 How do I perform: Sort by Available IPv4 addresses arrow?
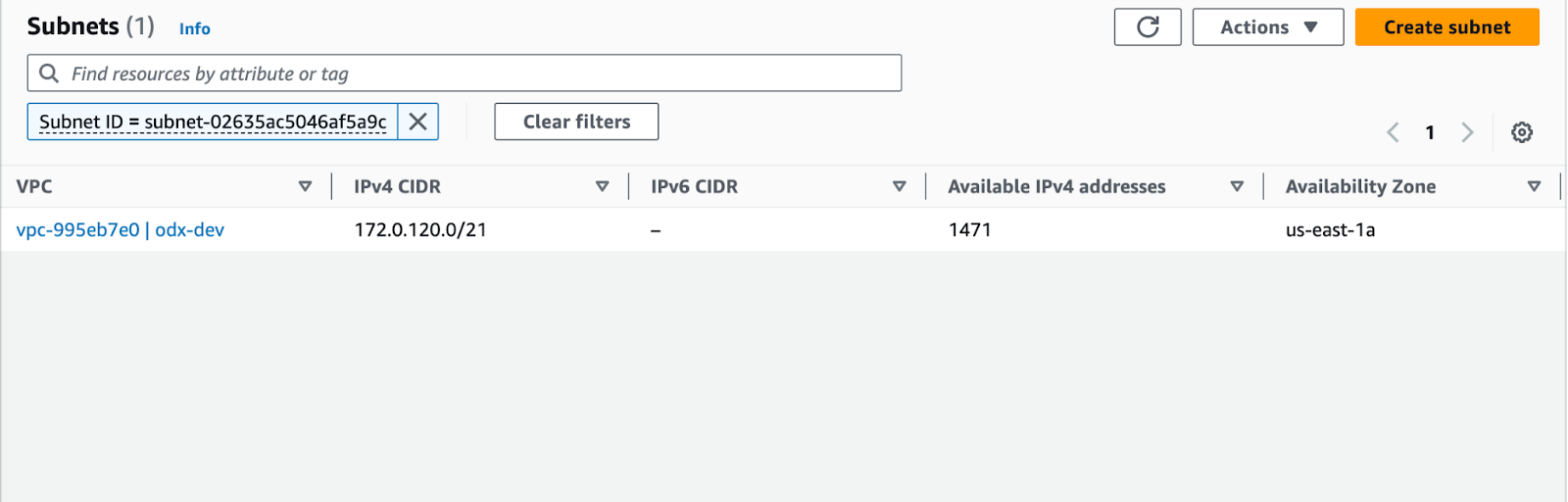coord(1237,186)
